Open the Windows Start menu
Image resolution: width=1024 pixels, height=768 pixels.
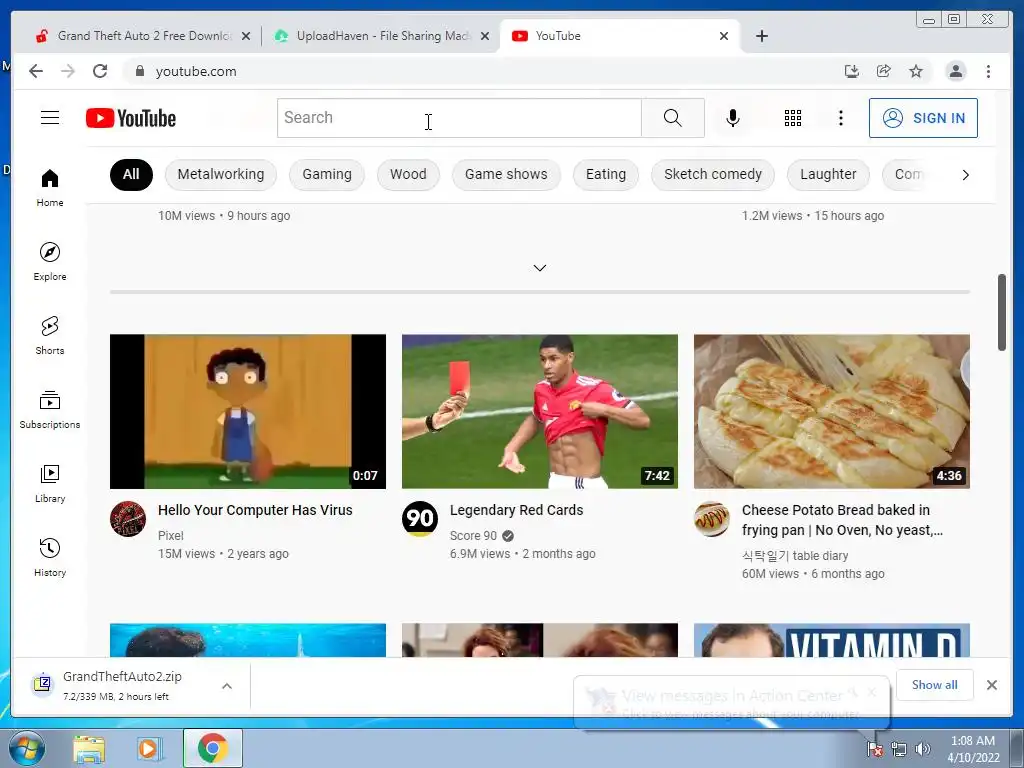click(x=27, y=748)
